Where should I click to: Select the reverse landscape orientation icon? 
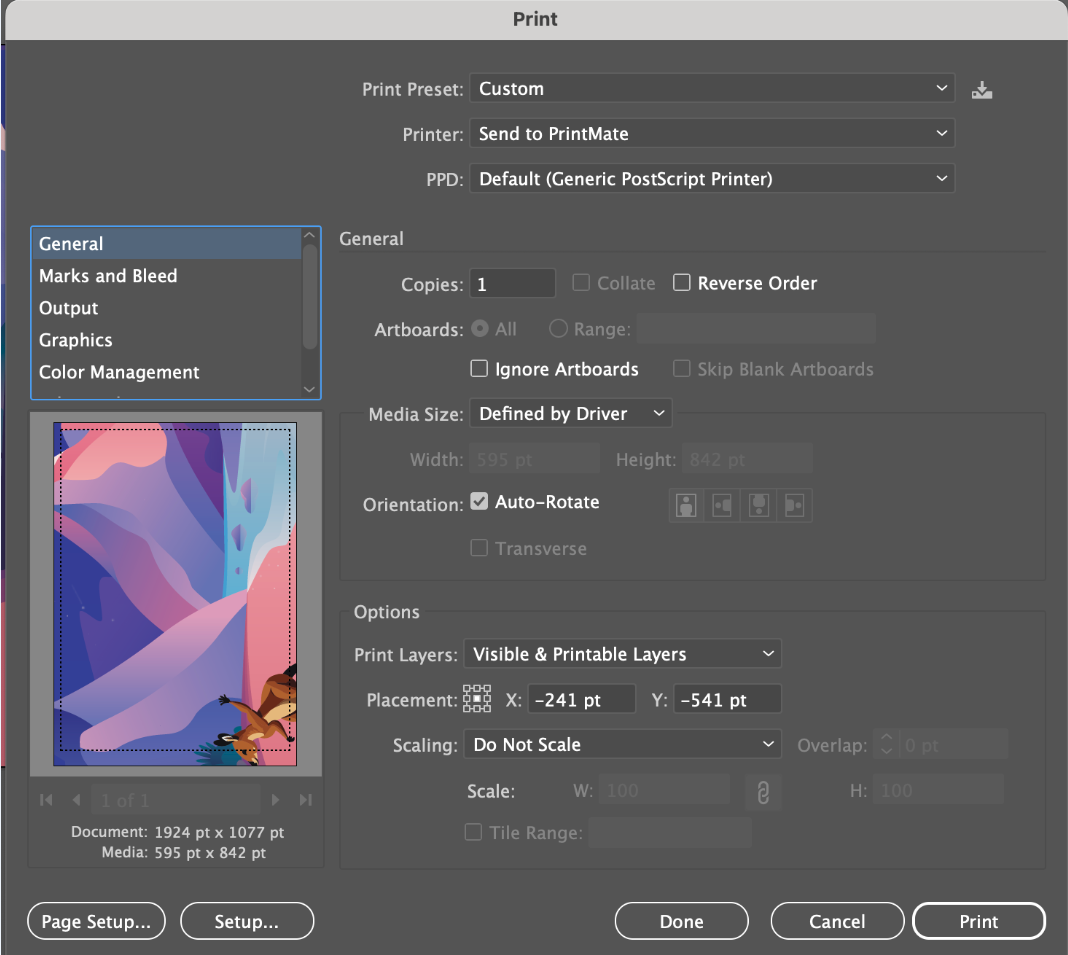pyautogui.click(x=794, y=505)
